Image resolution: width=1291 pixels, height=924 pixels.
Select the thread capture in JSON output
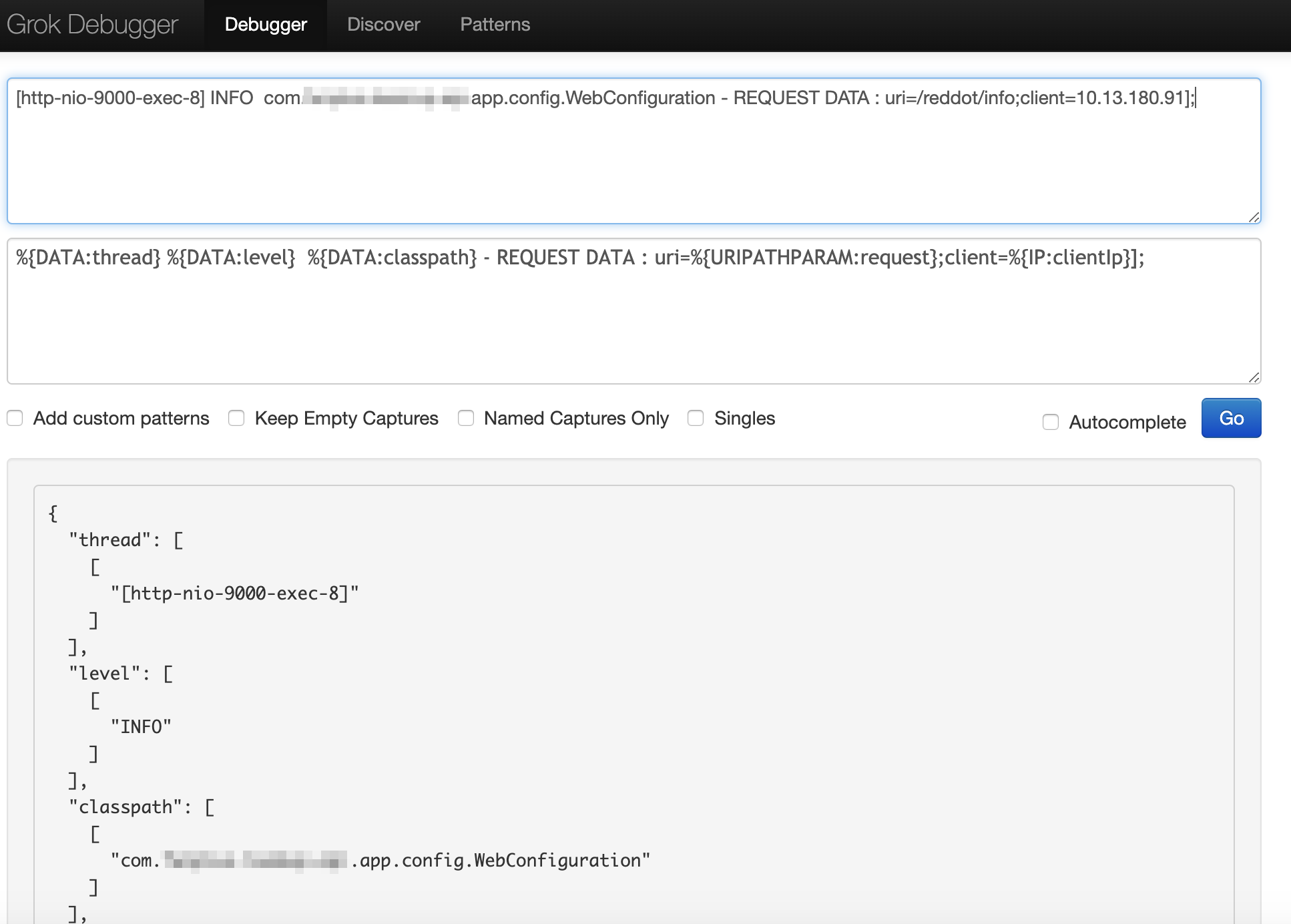click(x=109, y=539)
